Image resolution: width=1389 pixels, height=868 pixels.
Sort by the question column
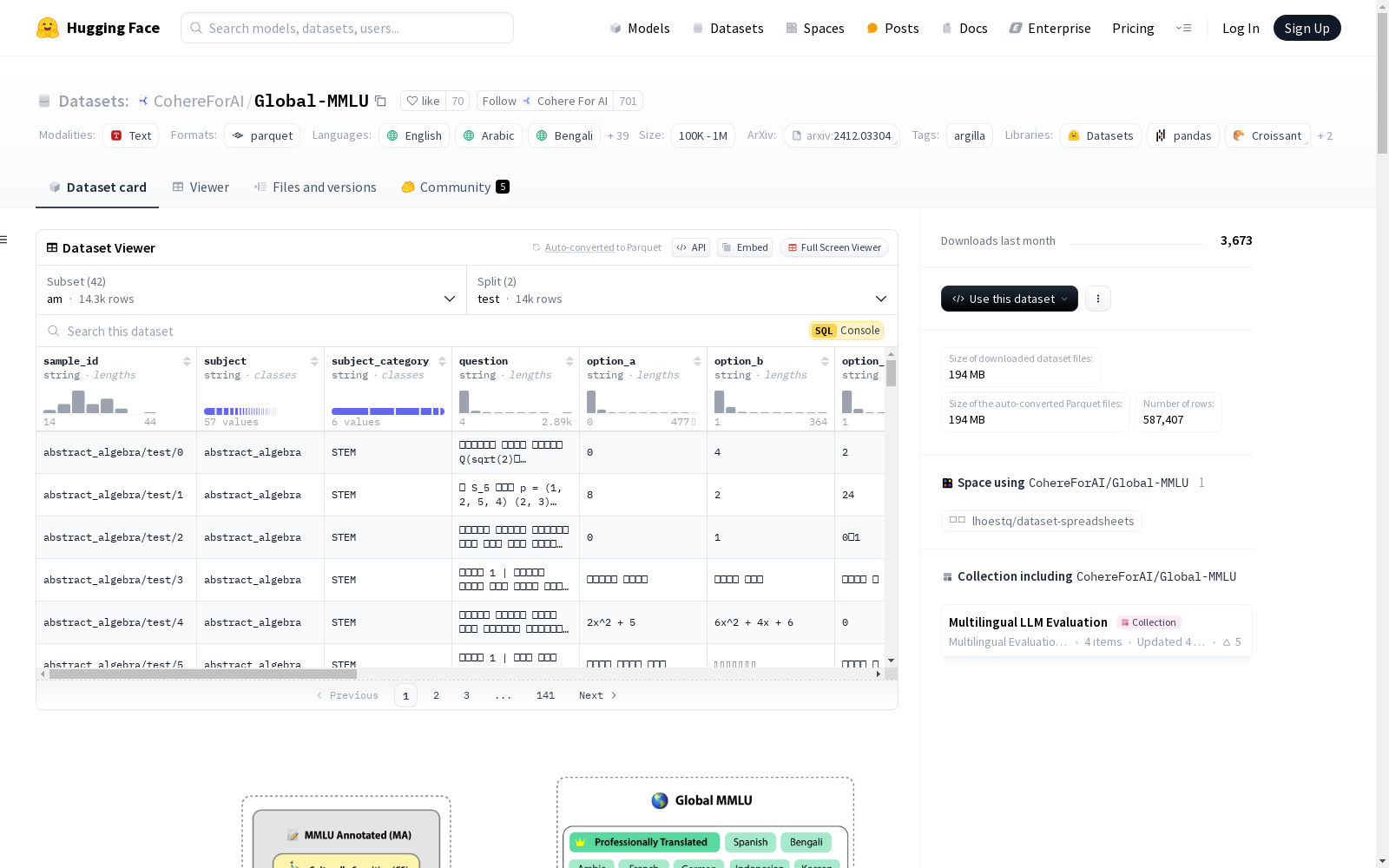pyautogui.click(x=569, y=361)
